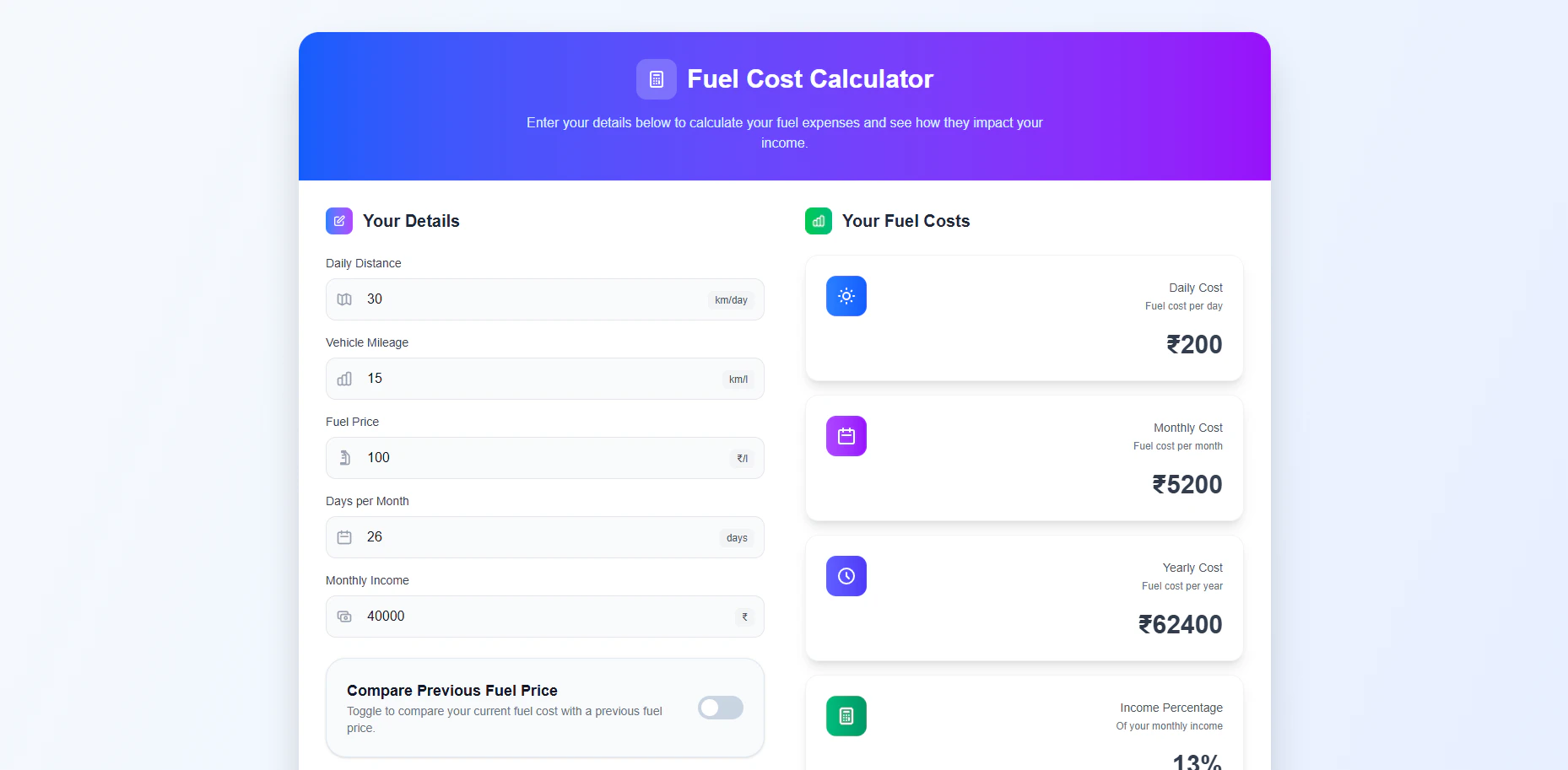
Task: Click the clock icon on Yearly Cost card
Action: coord(846,576)
